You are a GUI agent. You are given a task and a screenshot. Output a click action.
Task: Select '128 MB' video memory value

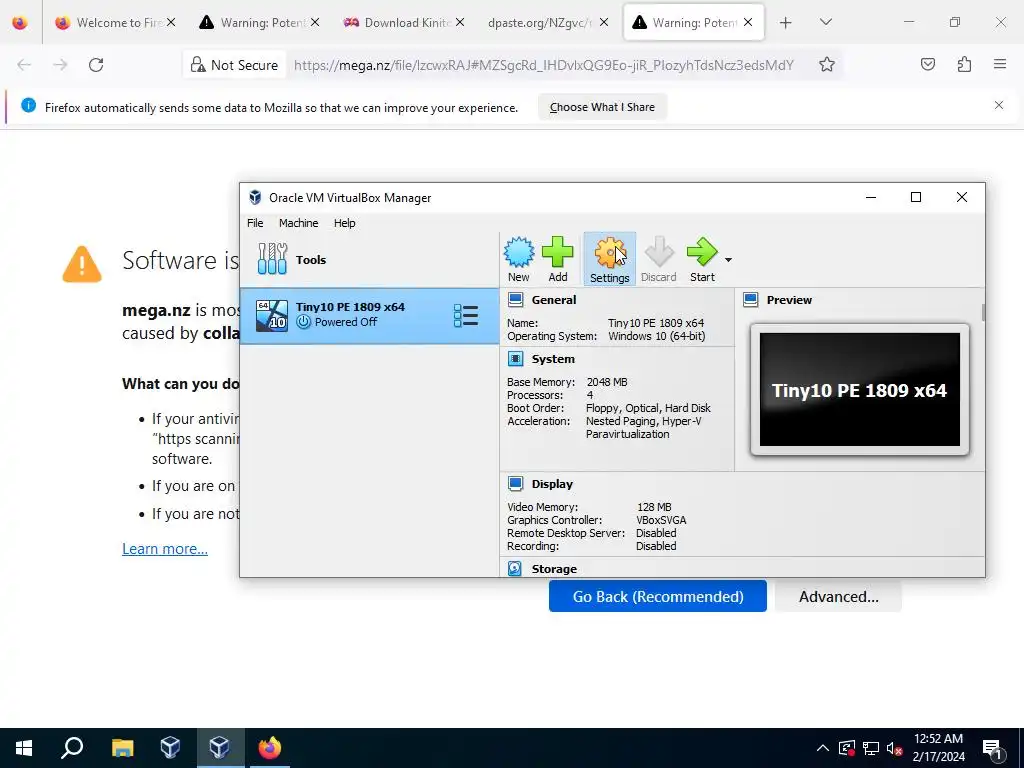click(x=654, y=507)
